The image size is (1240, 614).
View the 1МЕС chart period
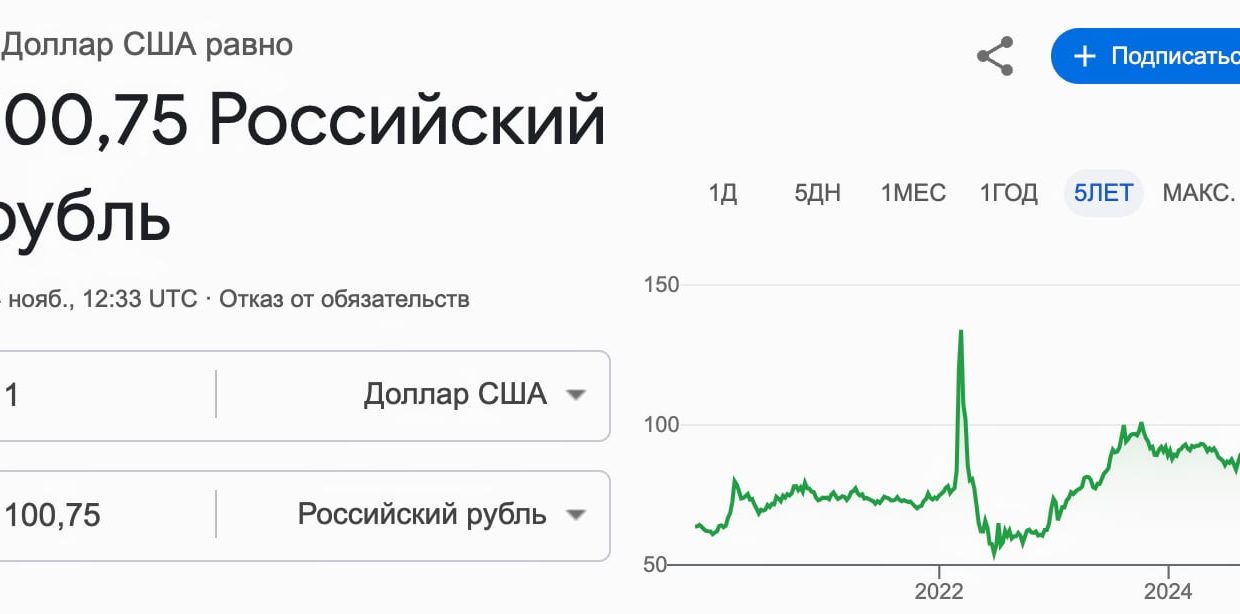point(912,193)
